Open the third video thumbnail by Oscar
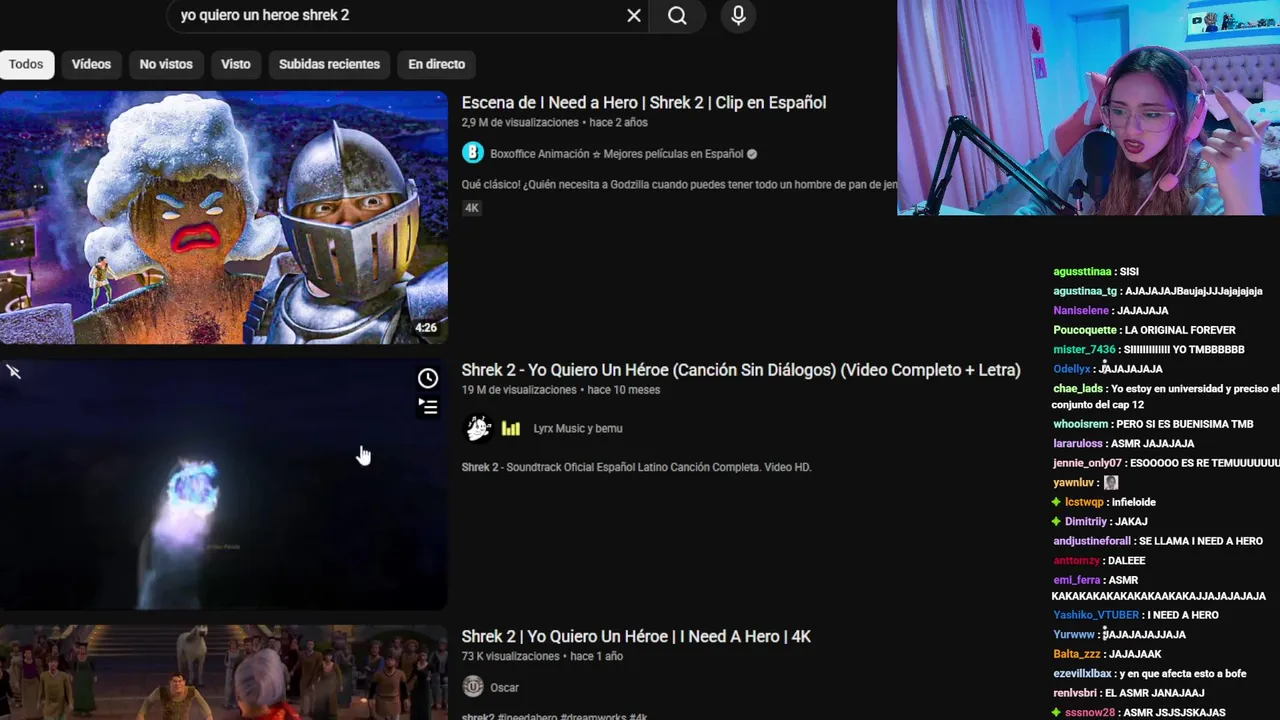 [x=224, y=672]
